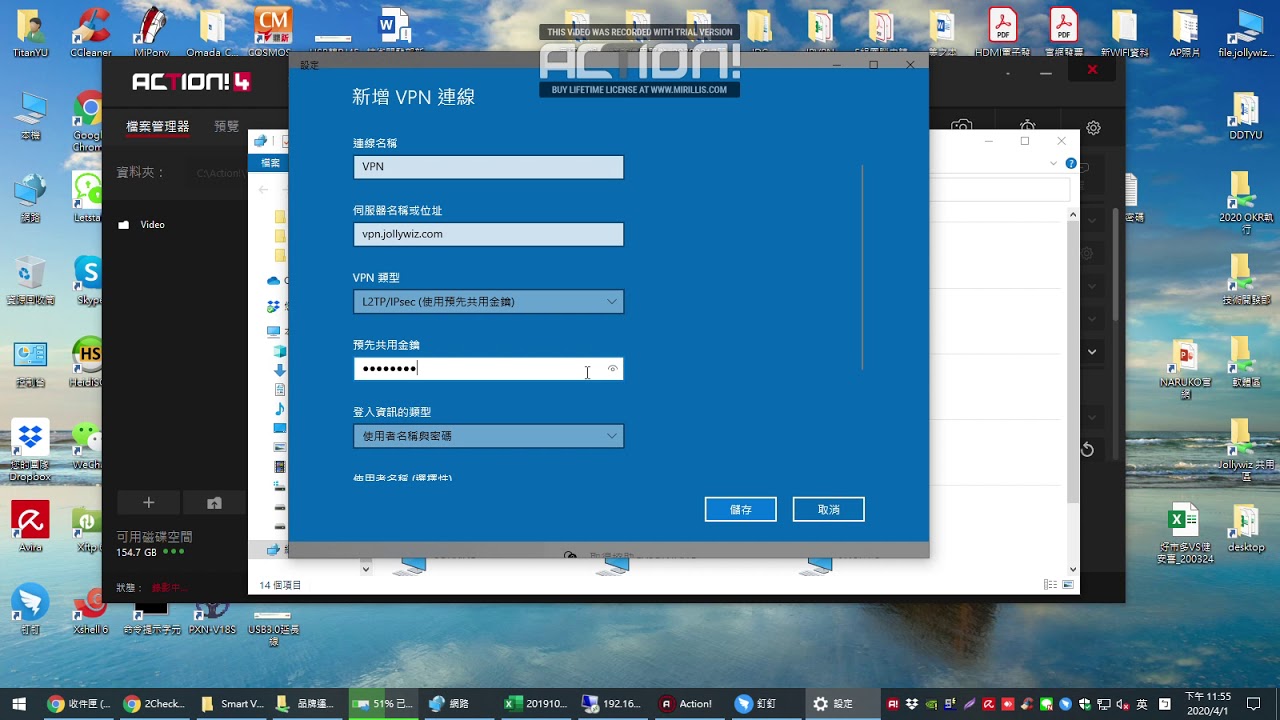Click the volume speaker tray icon
Viewport: 1280px width, 720px height.
coord(1122,704)
